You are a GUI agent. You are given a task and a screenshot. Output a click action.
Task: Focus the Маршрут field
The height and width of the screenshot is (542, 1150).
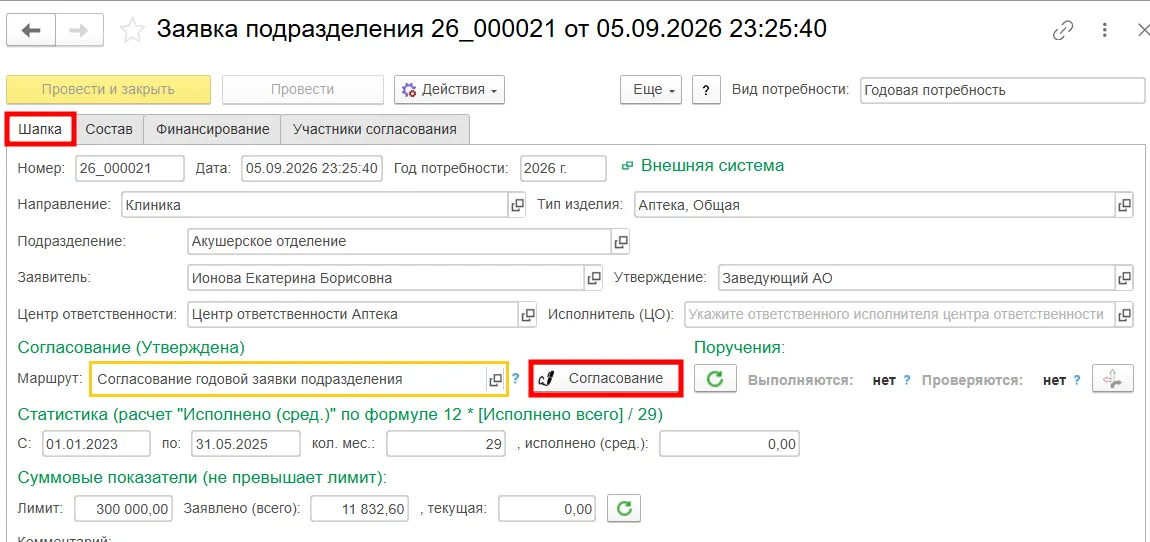[289, 379]
